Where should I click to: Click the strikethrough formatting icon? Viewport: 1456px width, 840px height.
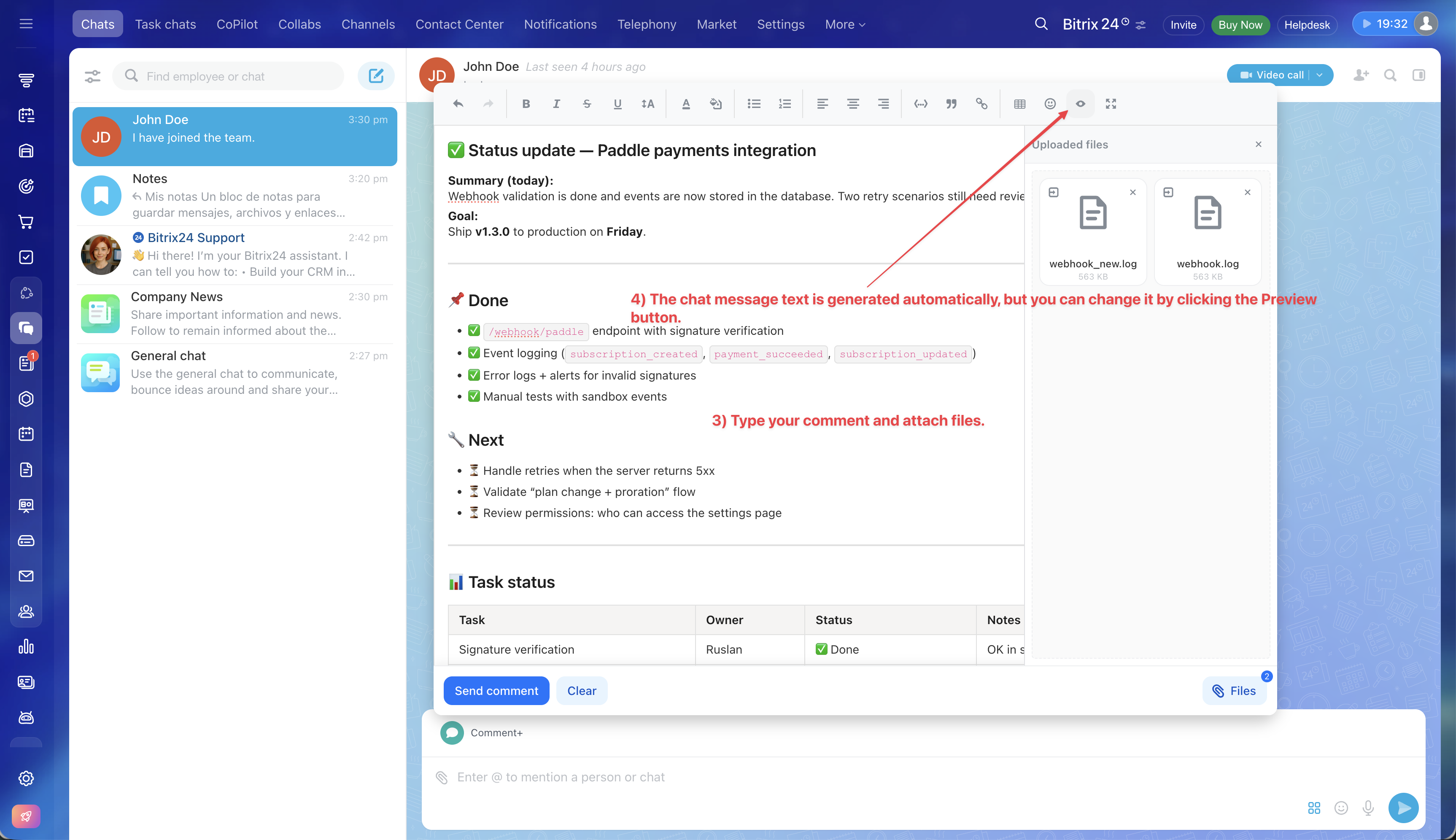click(587, 104)
